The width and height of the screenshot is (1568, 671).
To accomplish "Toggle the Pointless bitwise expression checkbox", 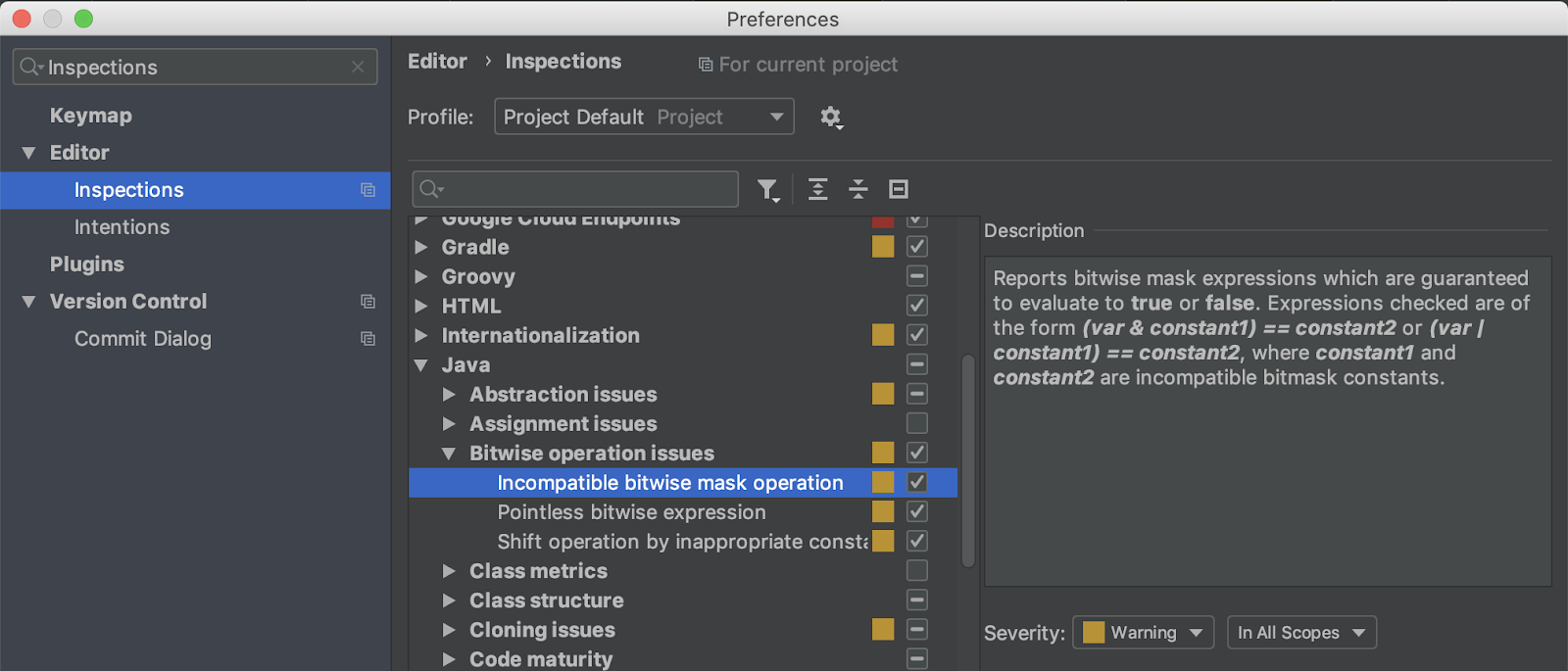I will click(917, 511).
